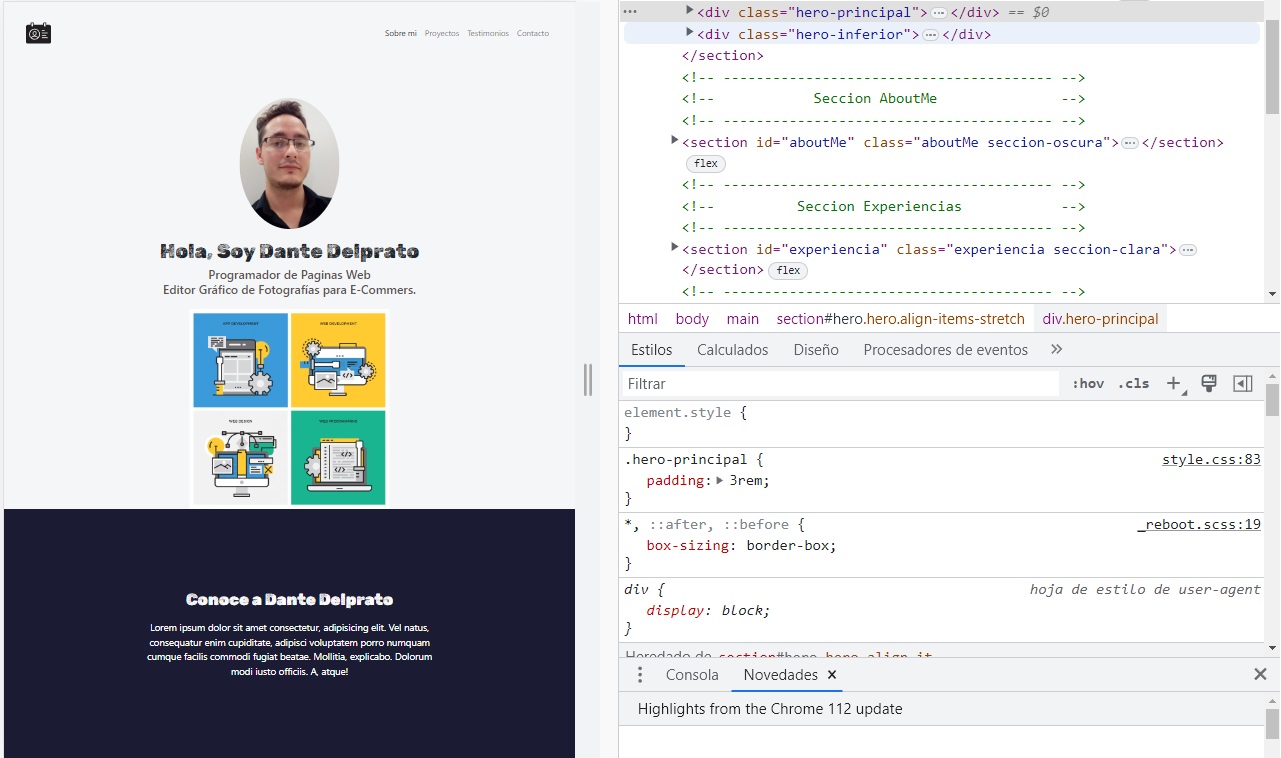This screenshot has height=758, width=1281.
Task: Click the DevTools panel resize handle
Action: (x=588, y=379)
